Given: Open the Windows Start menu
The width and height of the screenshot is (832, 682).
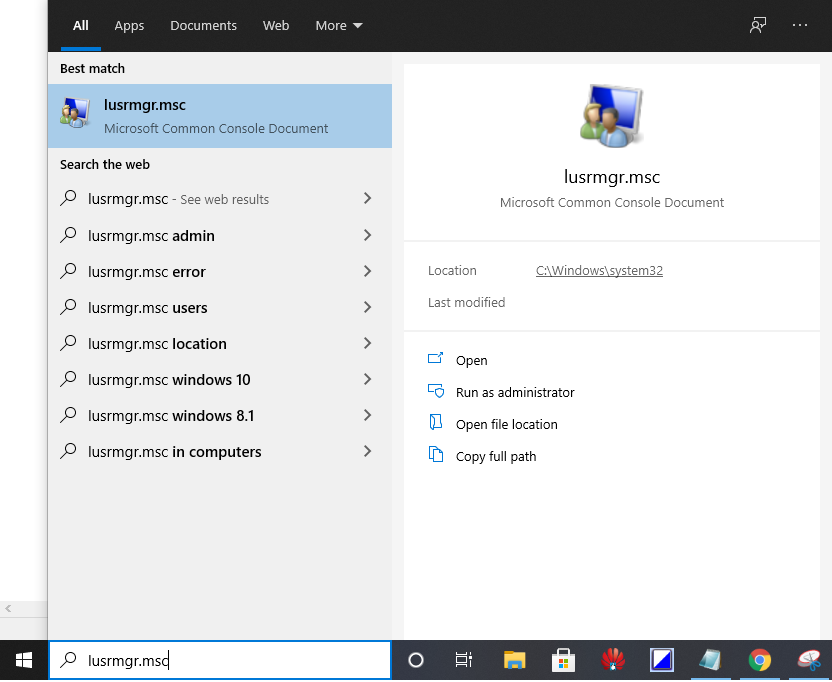Looking at the screenshot, I should (x=24, y=660).
